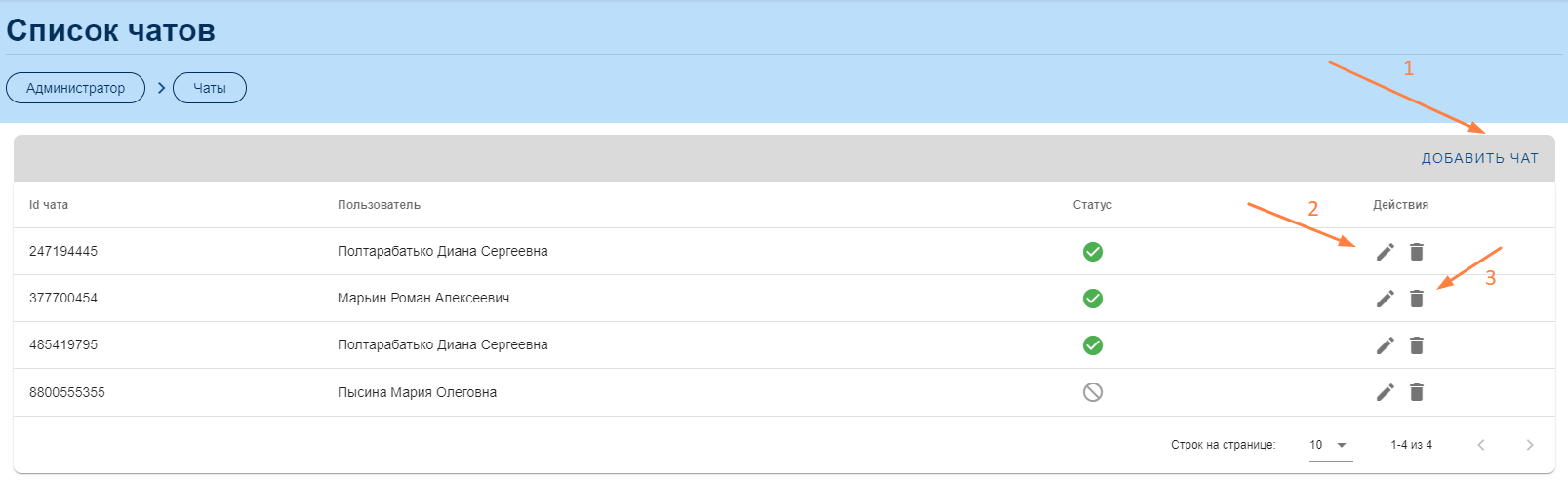Open the Чаты breadcrumb

(x=210, y=88)
